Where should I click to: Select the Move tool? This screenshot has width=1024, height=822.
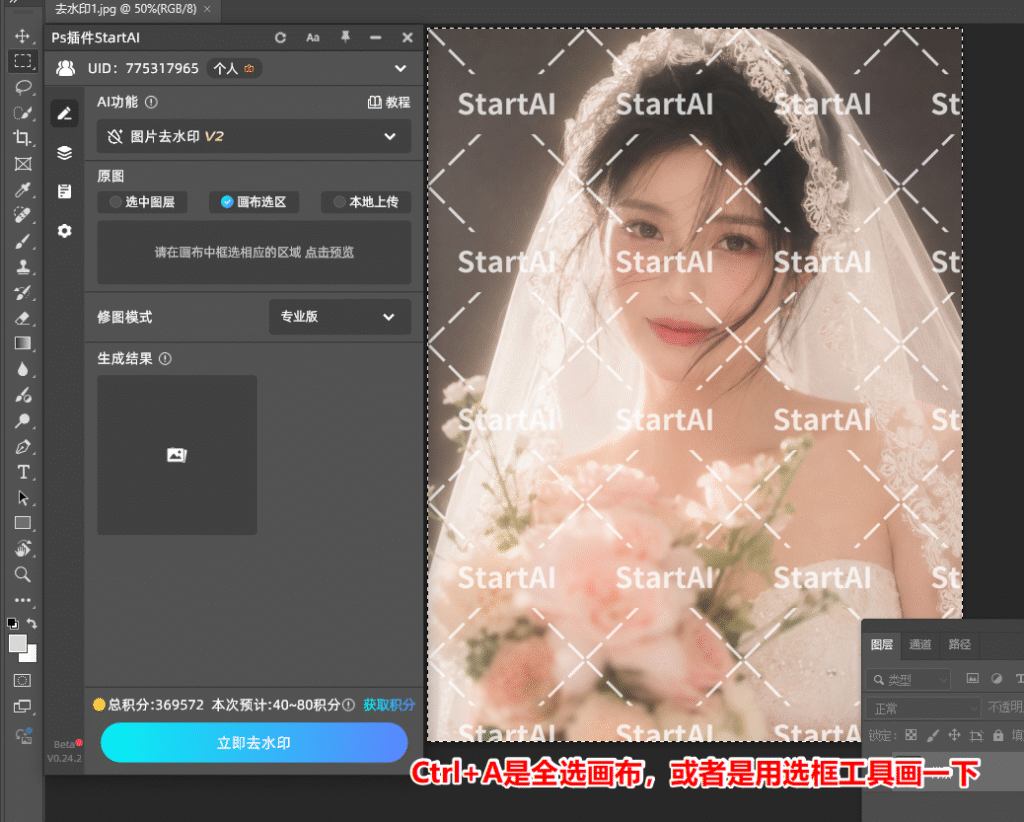[23, 36]
